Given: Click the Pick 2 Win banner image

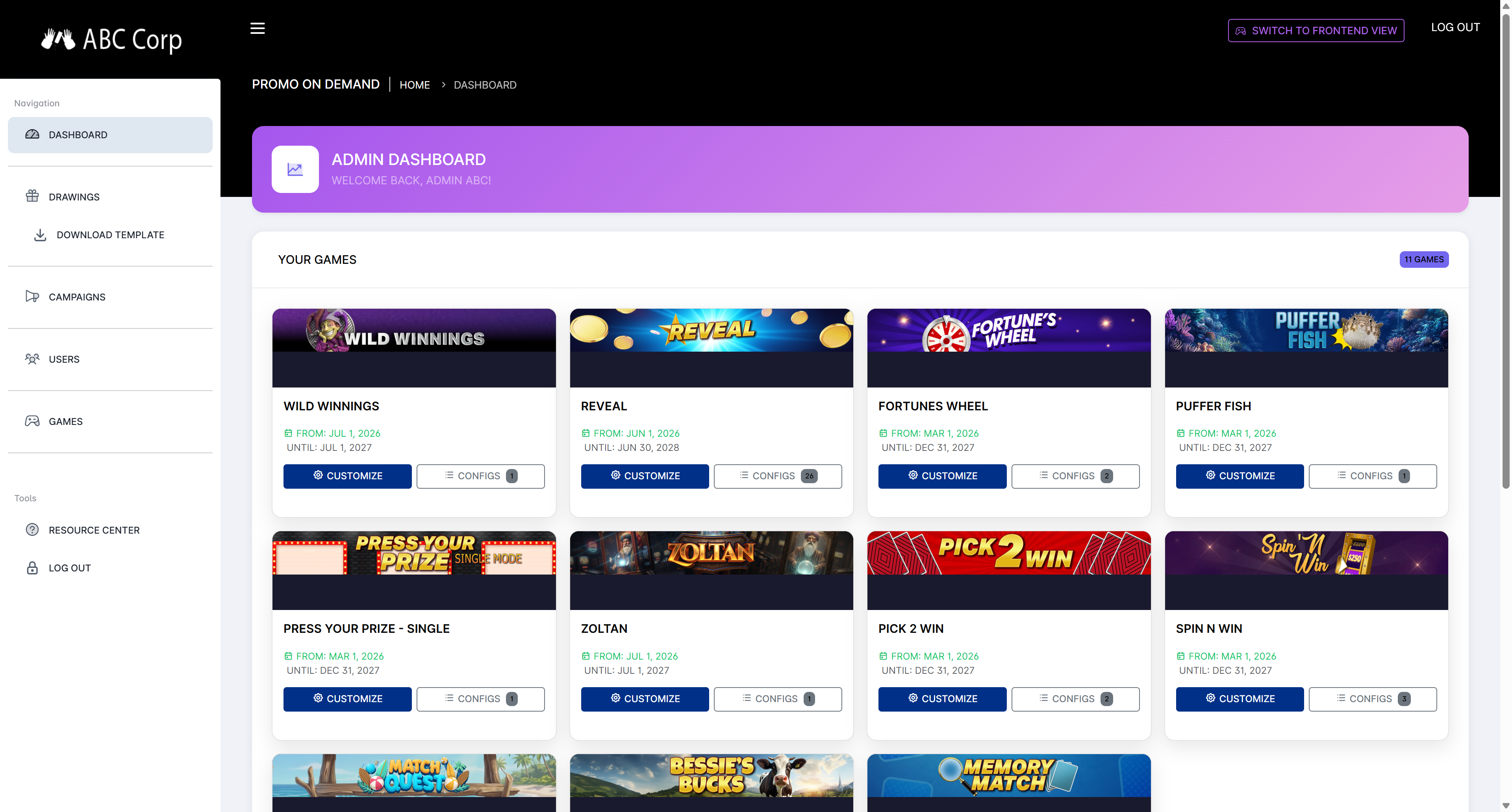Looking at the screenshot, I should 1009,553.
